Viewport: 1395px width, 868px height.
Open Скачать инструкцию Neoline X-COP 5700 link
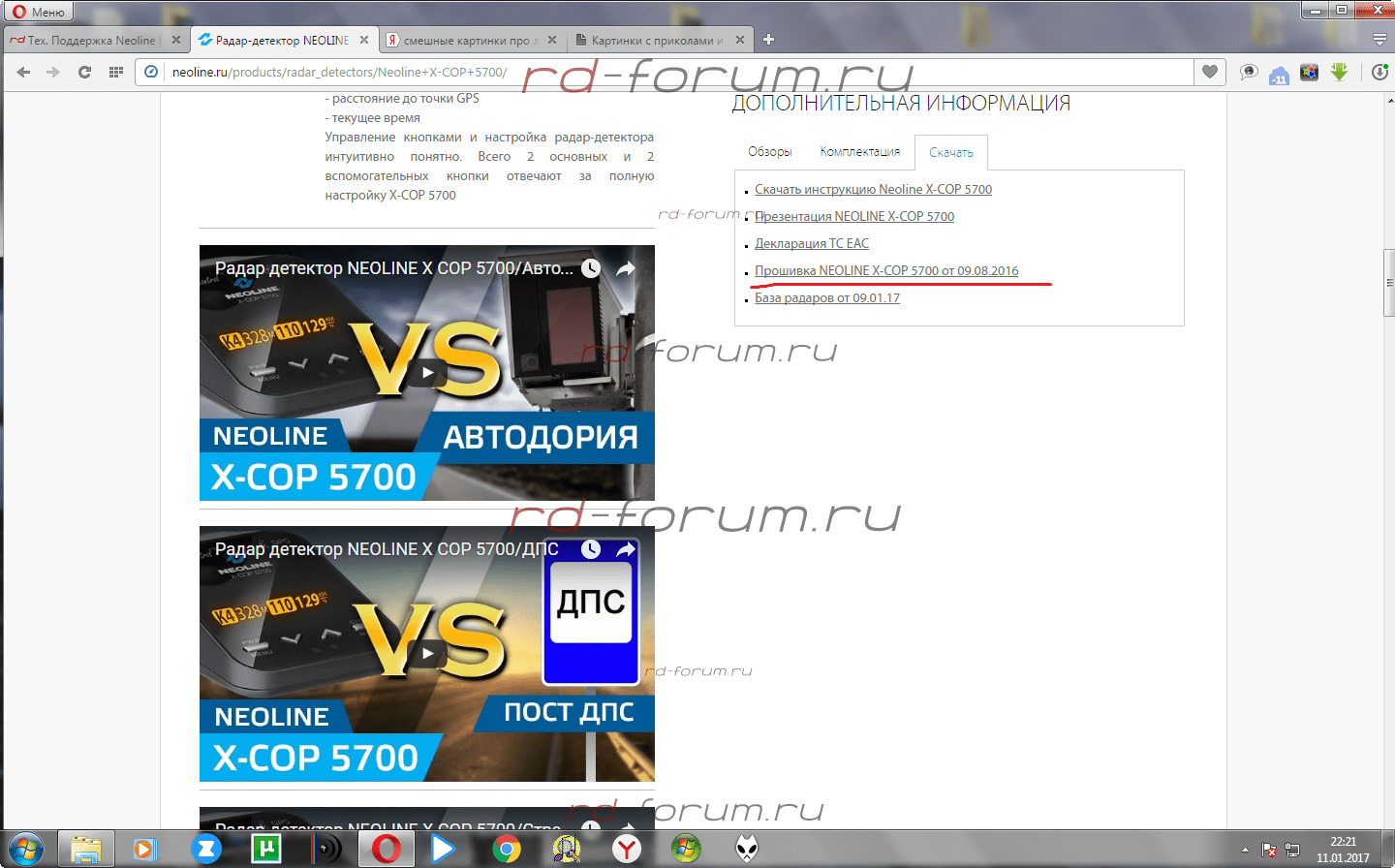click(873, 190)
